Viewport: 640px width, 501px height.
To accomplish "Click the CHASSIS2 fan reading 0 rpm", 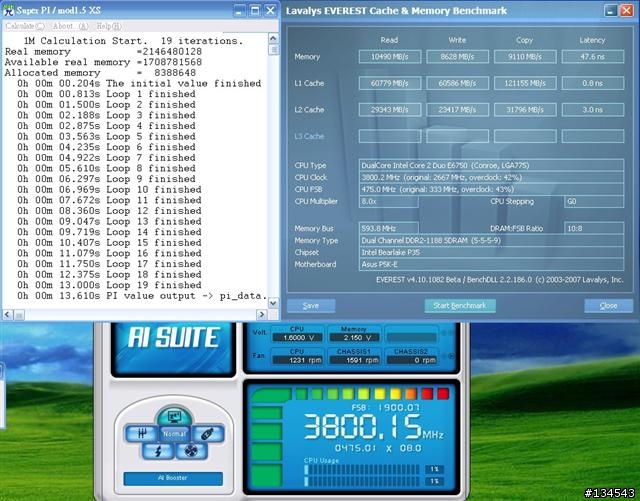I will pyautogui.click(x=411, y=360).
